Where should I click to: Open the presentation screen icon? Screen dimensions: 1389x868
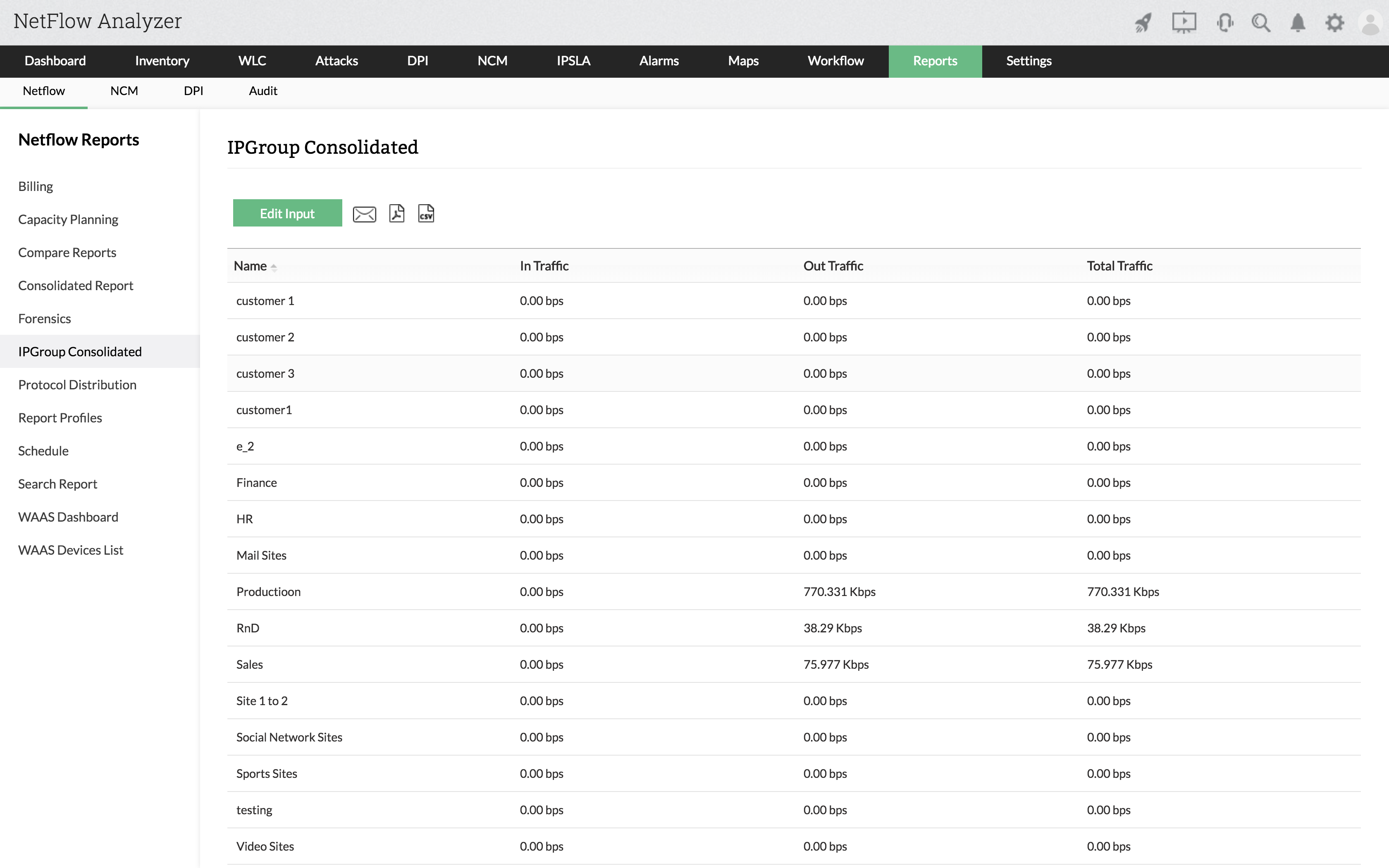pyautogui.click(x=1184, y=23)
